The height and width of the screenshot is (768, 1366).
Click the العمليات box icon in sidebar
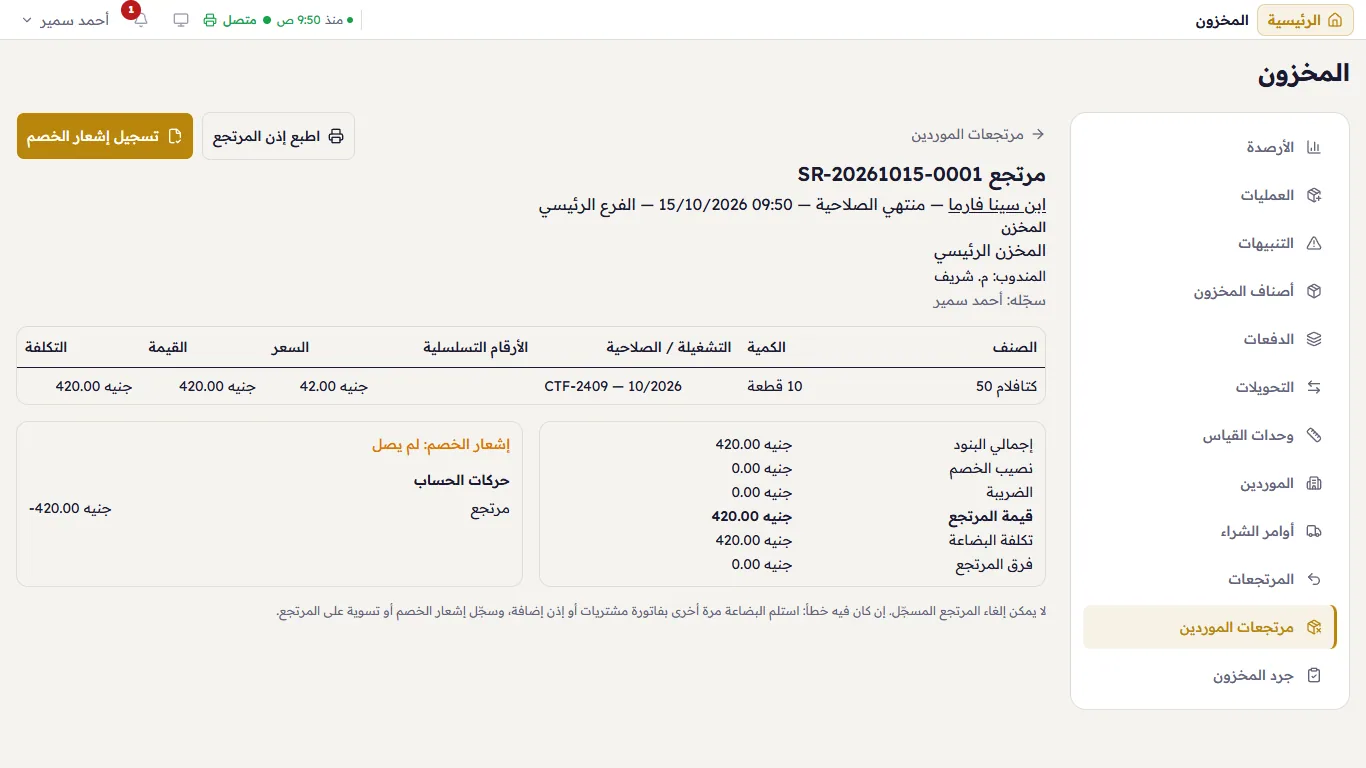[x=1314, y=195]
